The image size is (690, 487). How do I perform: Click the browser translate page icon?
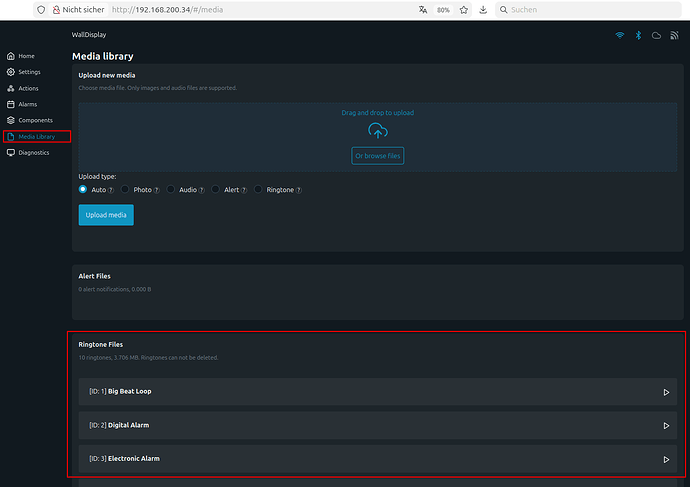click(x=423, y=10)
